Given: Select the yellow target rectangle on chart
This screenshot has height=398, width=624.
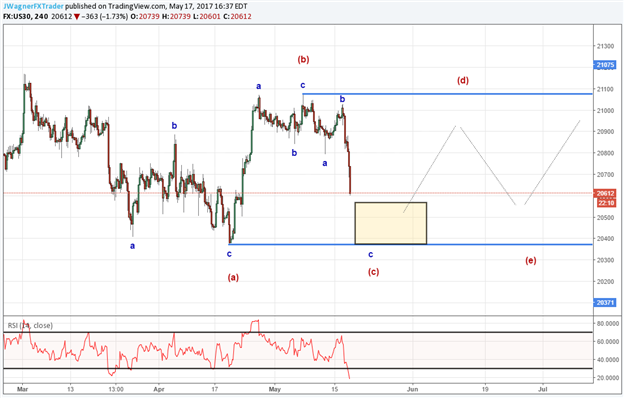Looking at the screenshot, I should (391, 223).
